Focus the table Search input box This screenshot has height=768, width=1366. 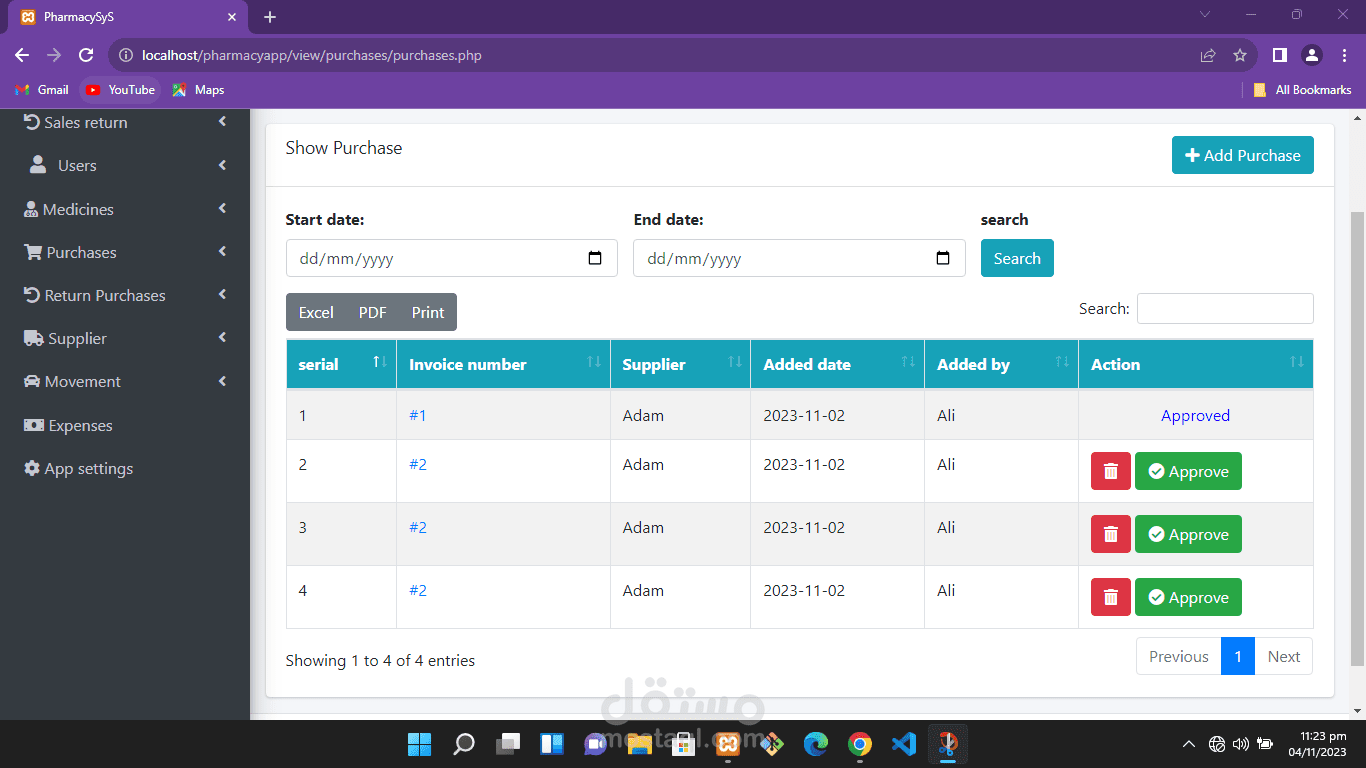coord(1225,308)
